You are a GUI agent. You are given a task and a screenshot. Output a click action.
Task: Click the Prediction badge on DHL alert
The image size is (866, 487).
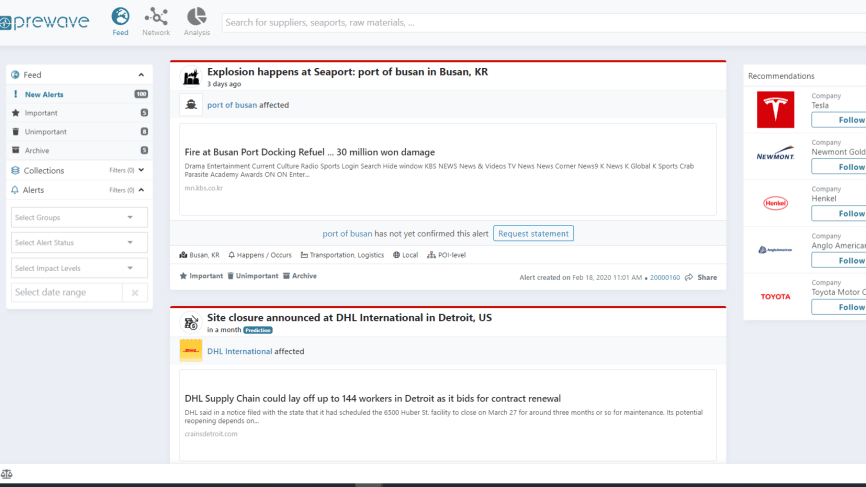click(x=258, y=330)
